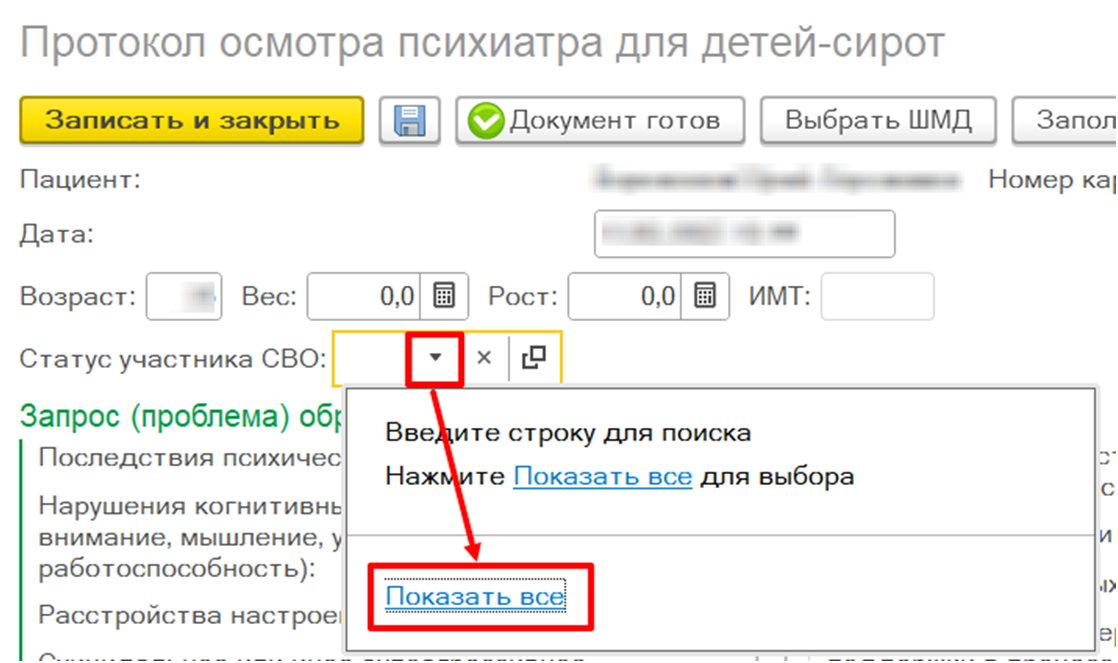The image size is (1118, 663).
Task: Mark the document with Документ готов
Action: pyautogui.click(x=600, y=121)
